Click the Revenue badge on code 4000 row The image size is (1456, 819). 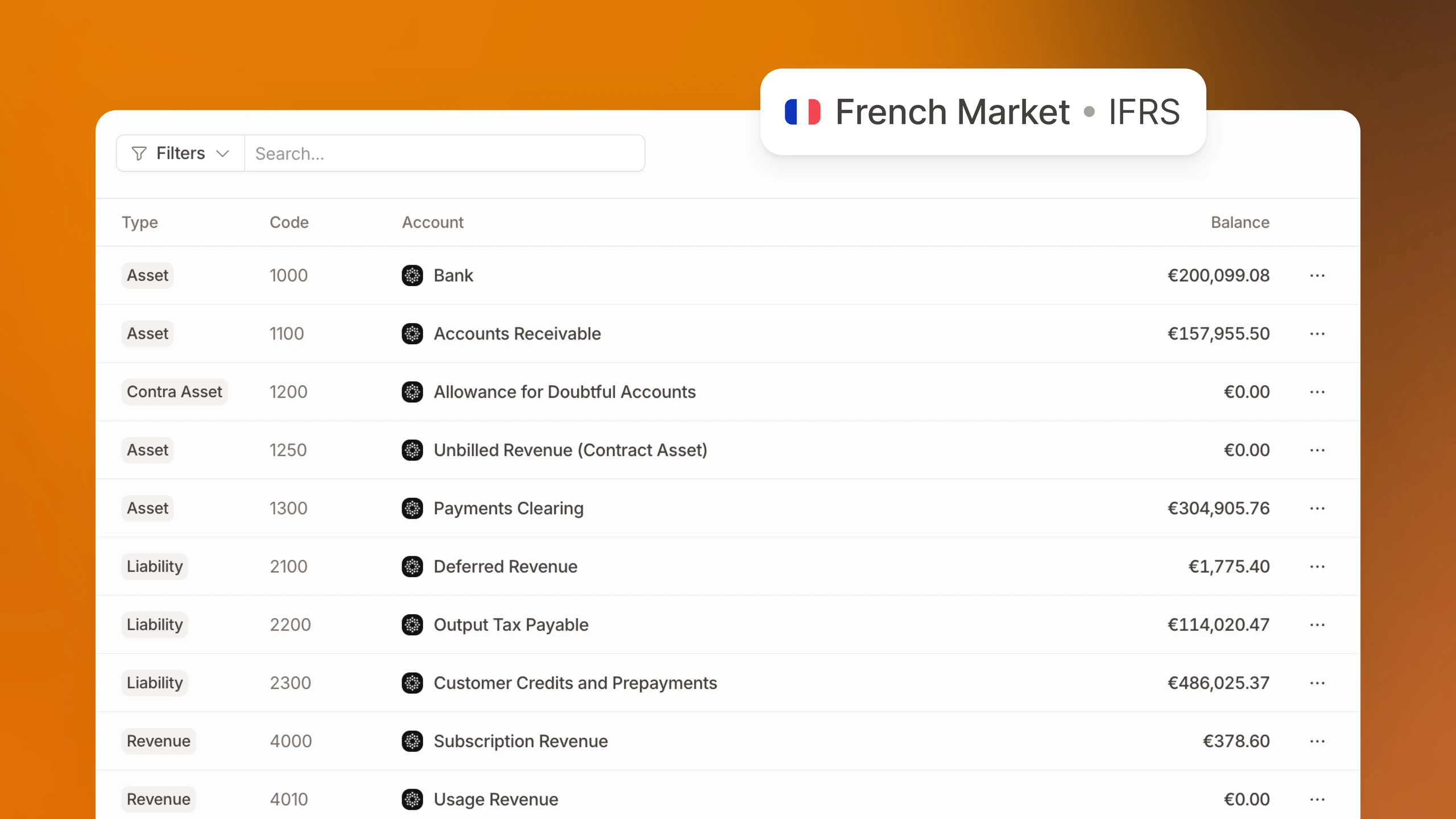[158, 741]
